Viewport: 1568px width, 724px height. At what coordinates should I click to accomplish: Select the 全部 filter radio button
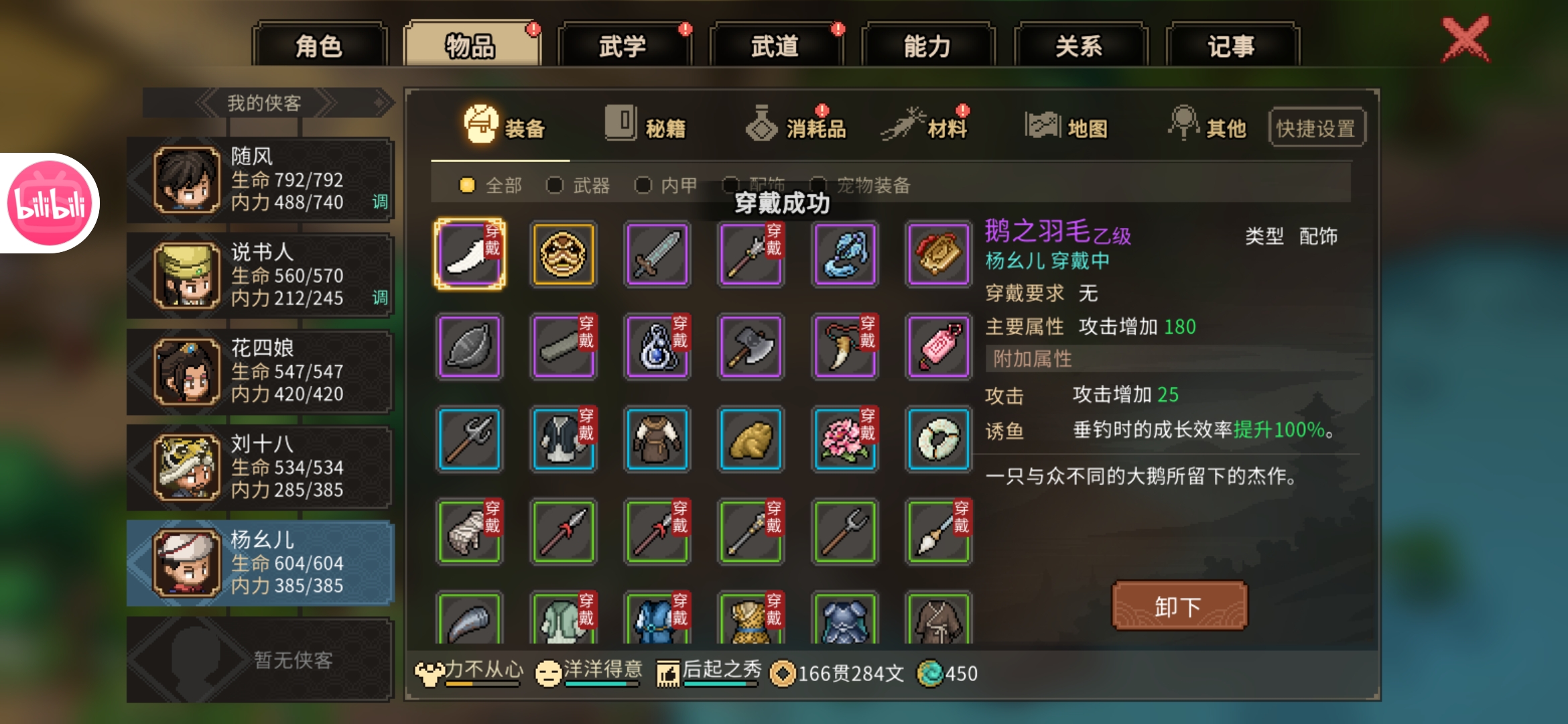point(467,185)
